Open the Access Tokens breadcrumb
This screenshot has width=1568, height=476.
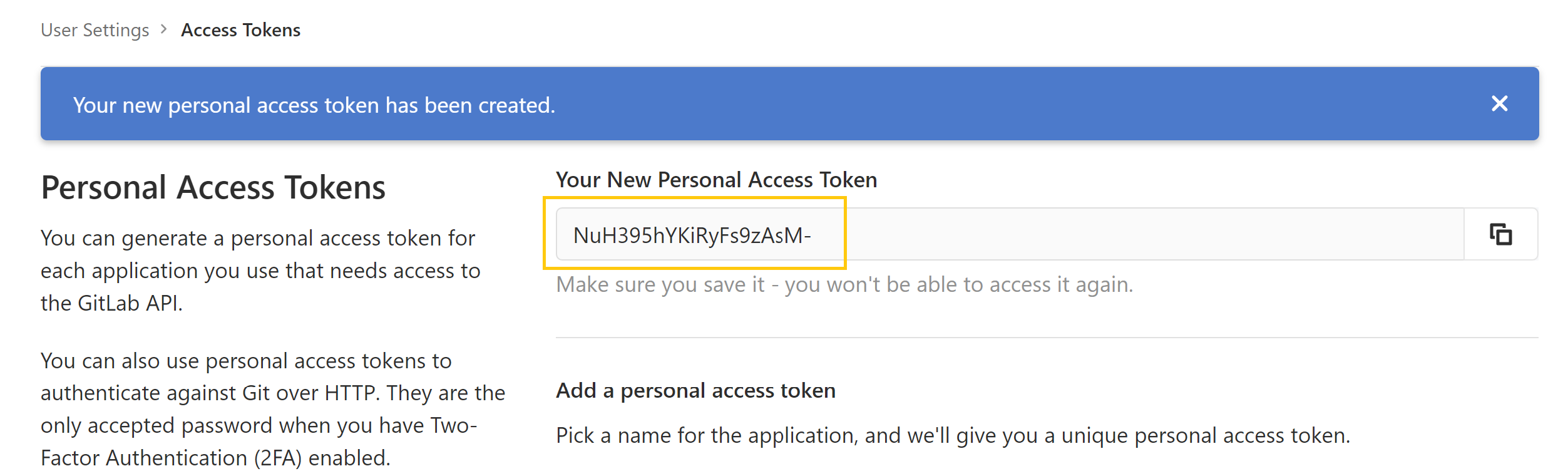coord(240,30)
